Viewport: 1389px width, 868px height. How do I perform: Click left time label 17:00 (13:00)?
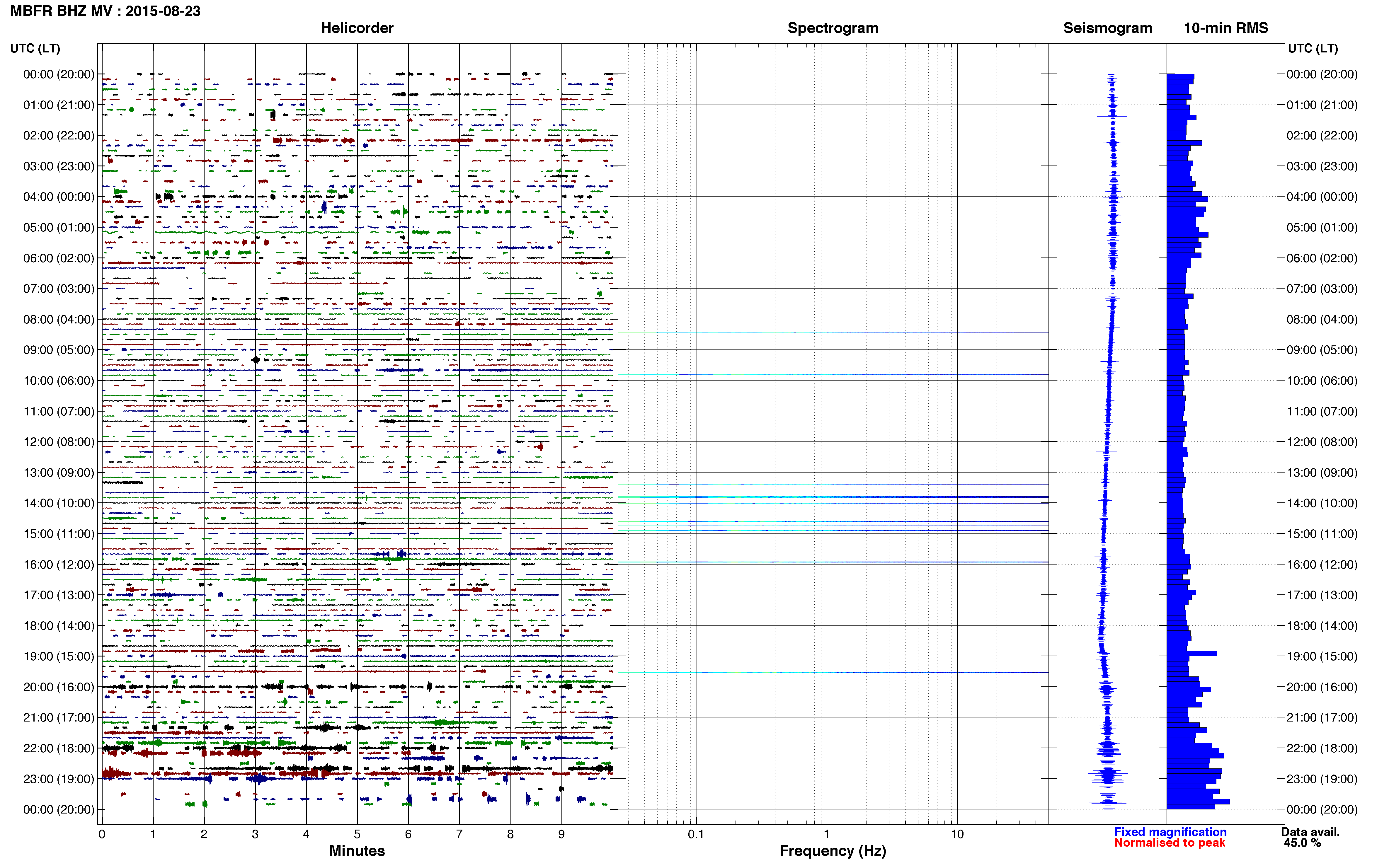click(x=59, y=595)
